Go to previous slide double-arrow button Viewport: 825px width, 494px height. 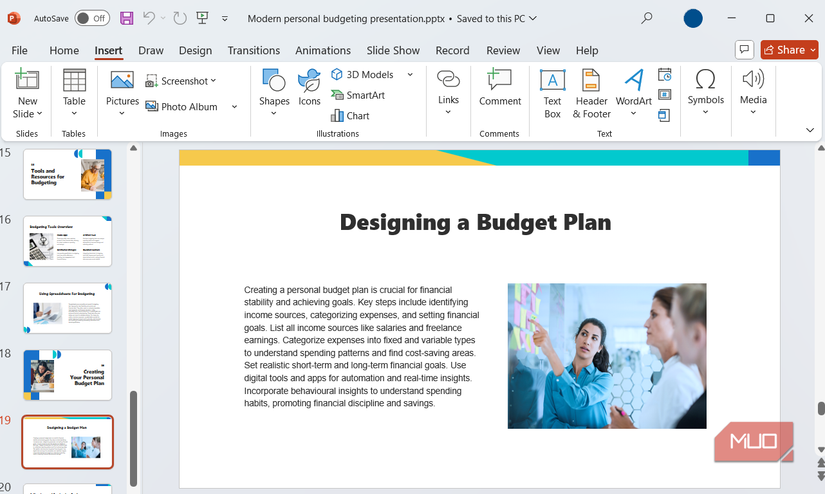coord(820,463)
